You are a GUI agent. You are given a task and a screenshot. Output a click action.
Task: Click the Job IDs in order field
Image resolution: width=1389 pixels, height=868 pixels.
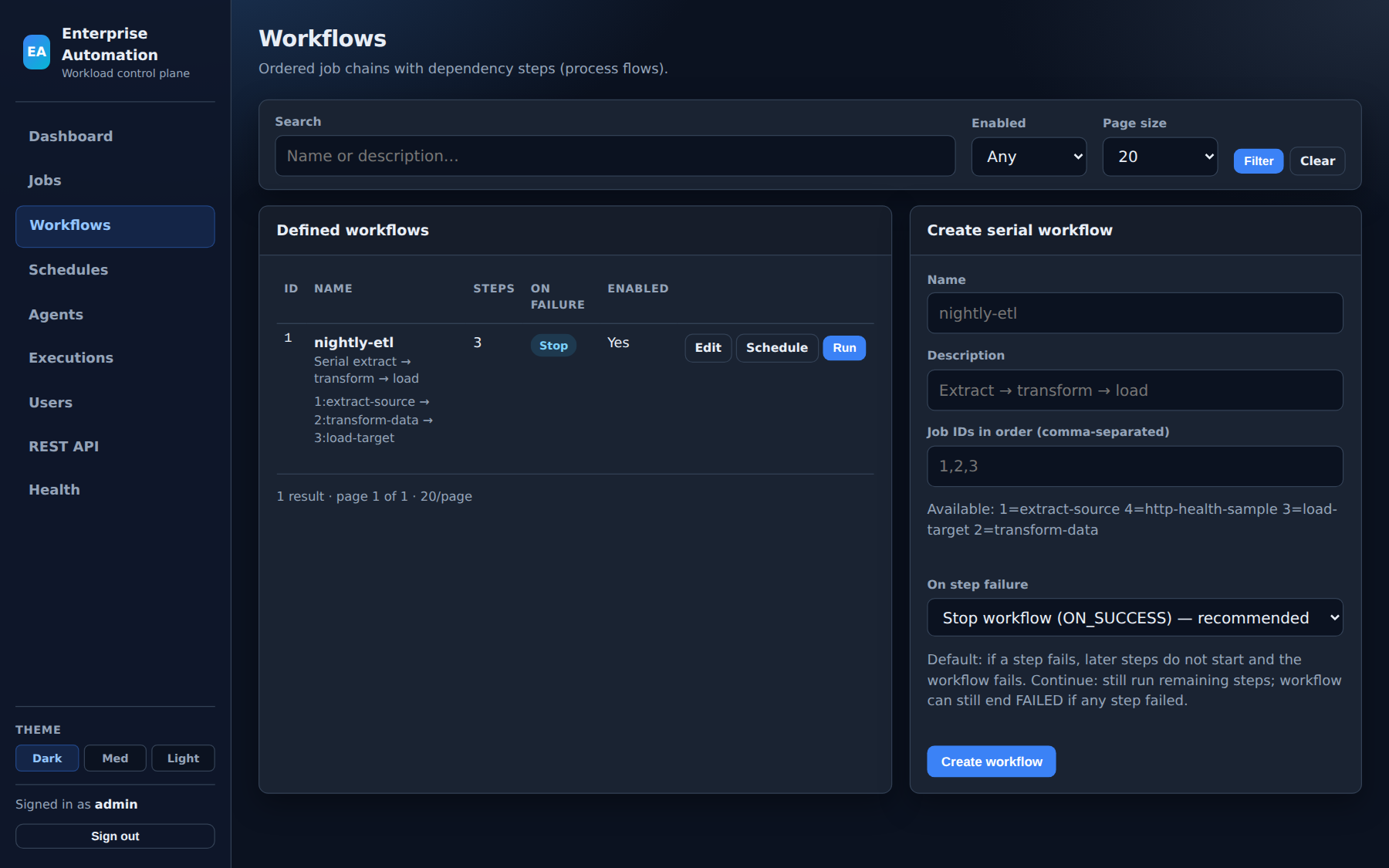(x=1134, y=466)
